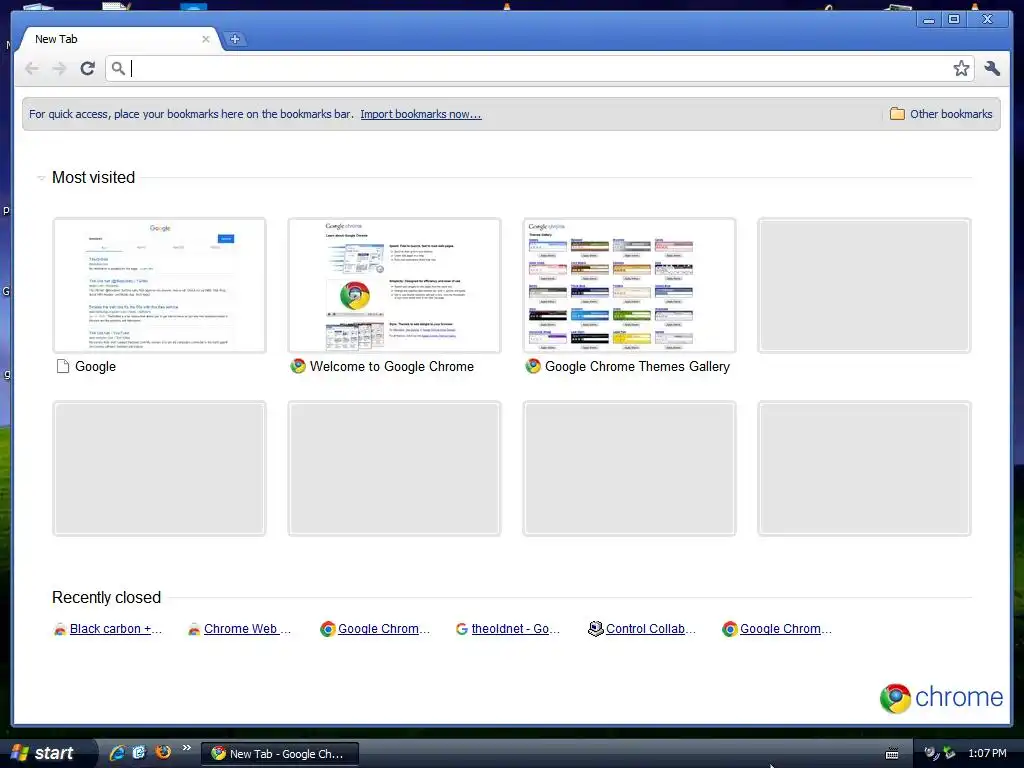Click the taskbar clock showing 1:07 PM
The width and height of the screenshot is (1024, 768).
[x=987, y=753]
